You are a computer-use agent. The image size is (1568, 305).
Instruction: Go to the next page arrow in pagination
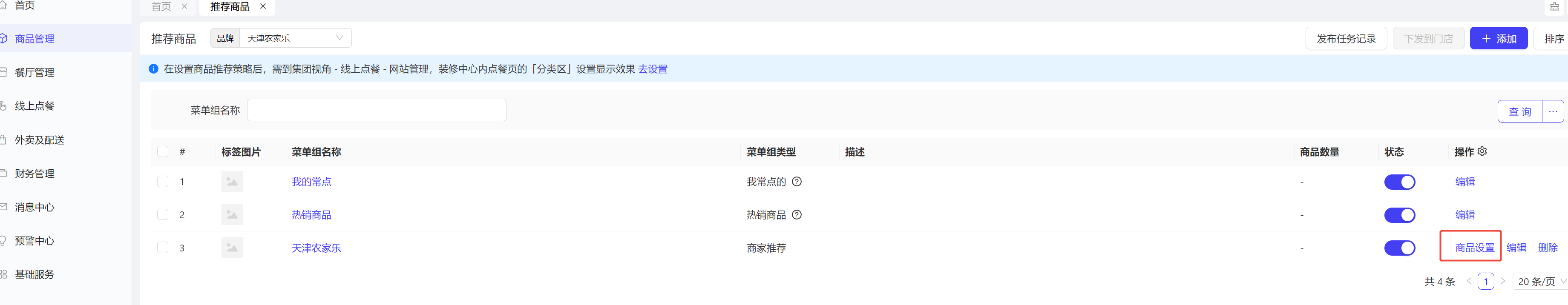(1502, 281)
